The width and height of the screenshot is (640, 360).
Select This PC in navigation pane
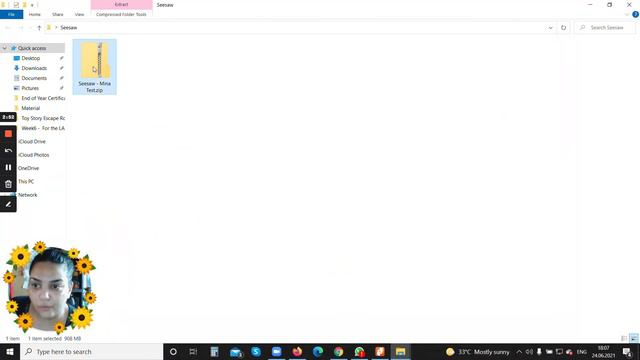tap(26, 182)
